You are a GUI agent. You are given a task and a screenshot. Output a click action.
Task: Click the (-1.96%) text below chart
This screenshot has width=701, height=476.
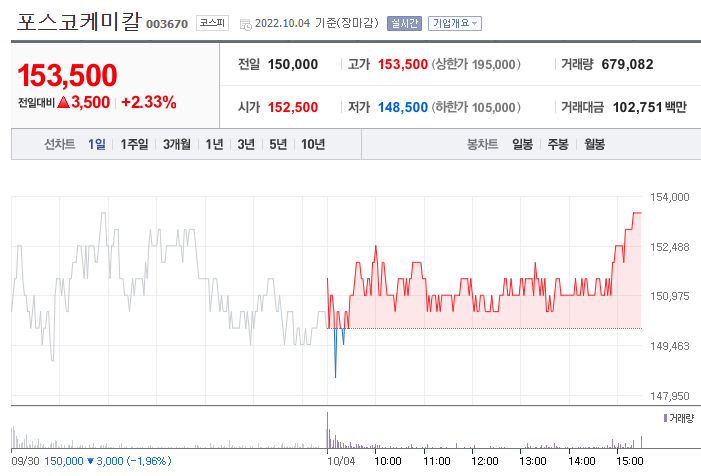(x=149, y=461)
